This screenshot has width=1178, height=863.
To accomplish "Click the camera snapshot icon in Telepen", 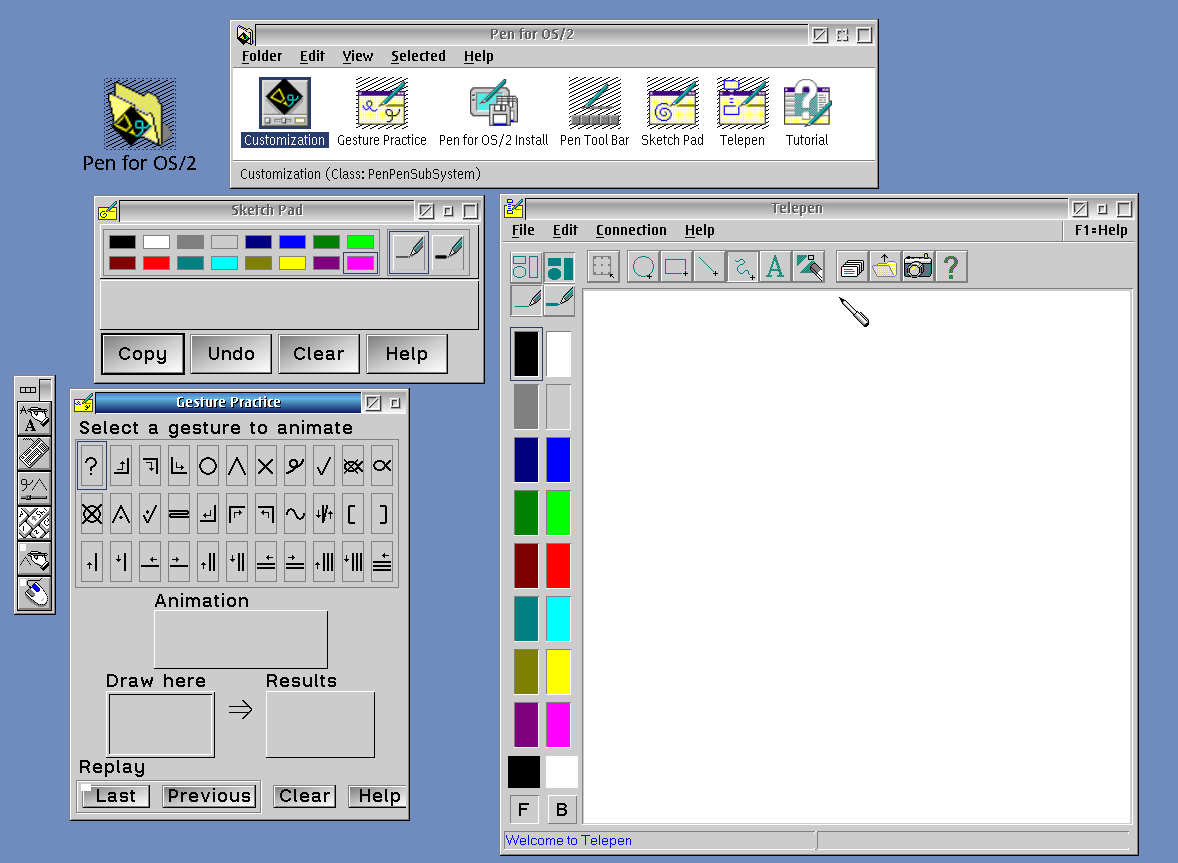I will point(917,267).
